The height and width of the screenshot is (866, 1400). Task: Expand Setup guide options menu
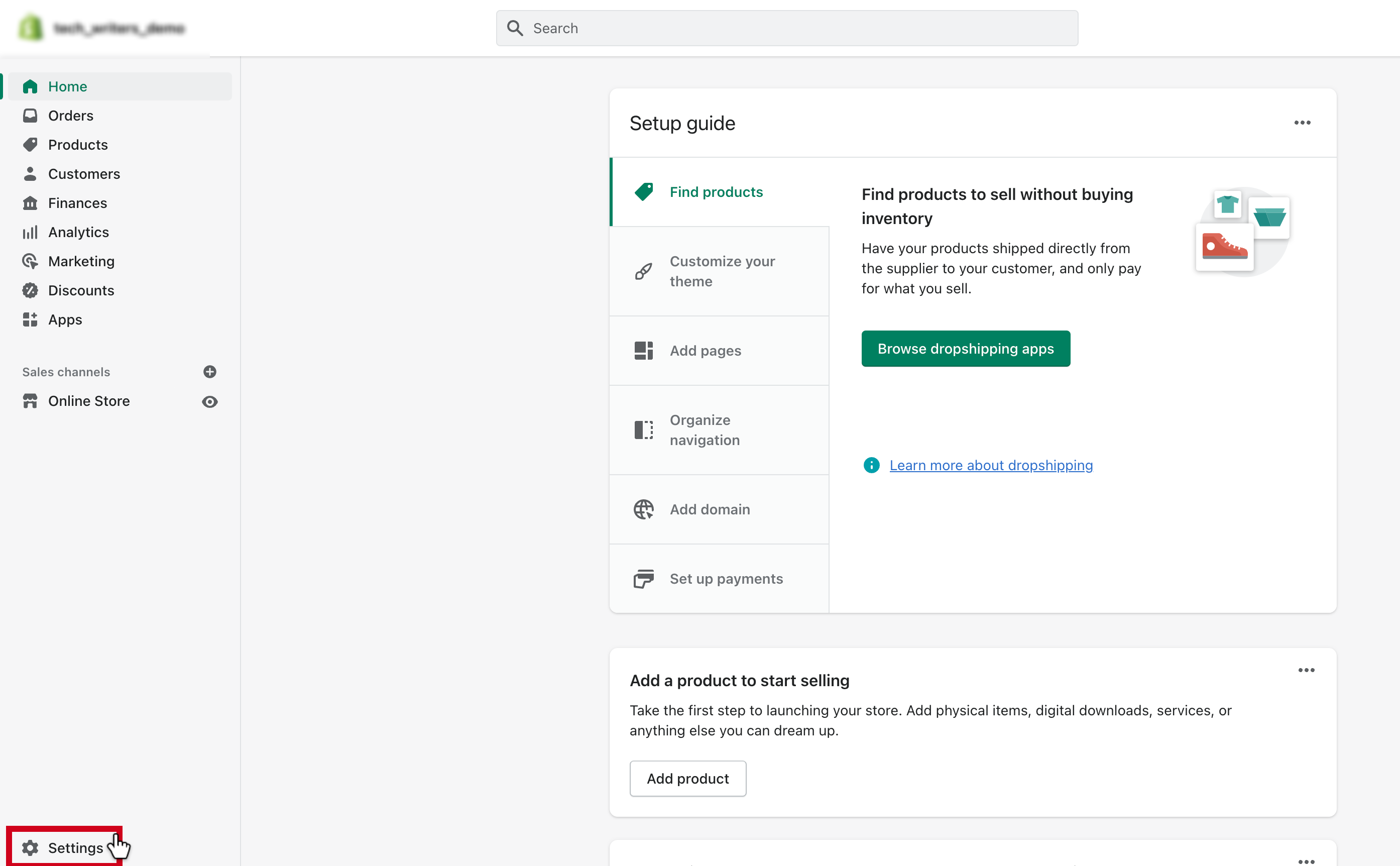click(x=1302, y=122)
